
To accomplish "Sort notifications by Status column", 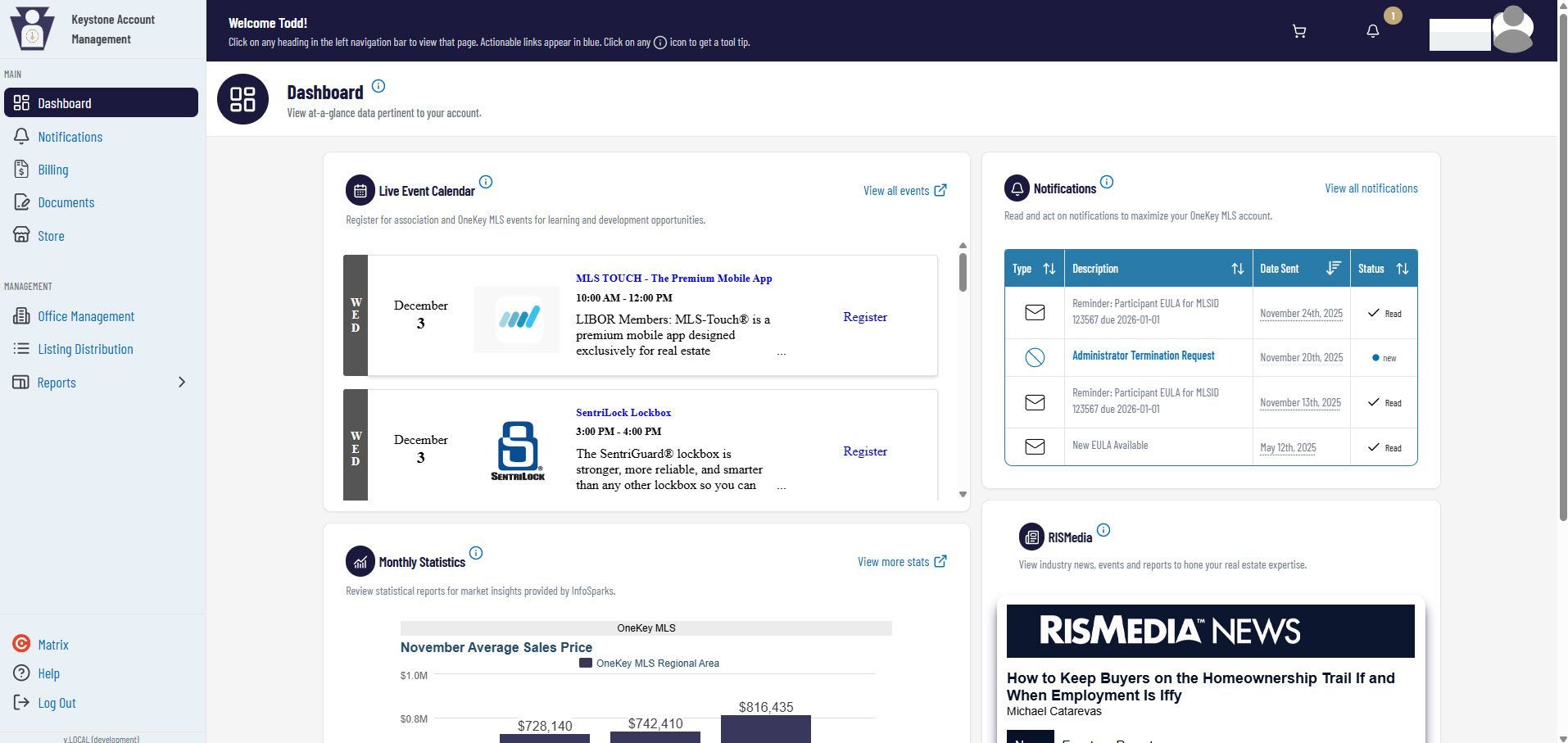I will (1402, 269).
